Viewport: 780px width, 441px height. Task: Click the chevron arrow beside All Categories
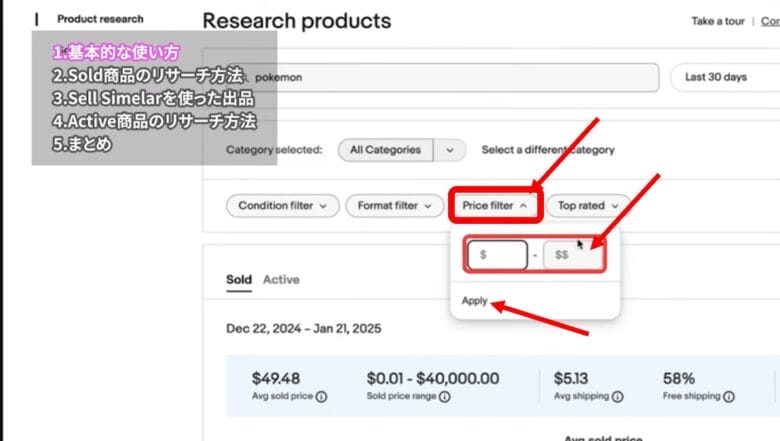click(450, 150)
